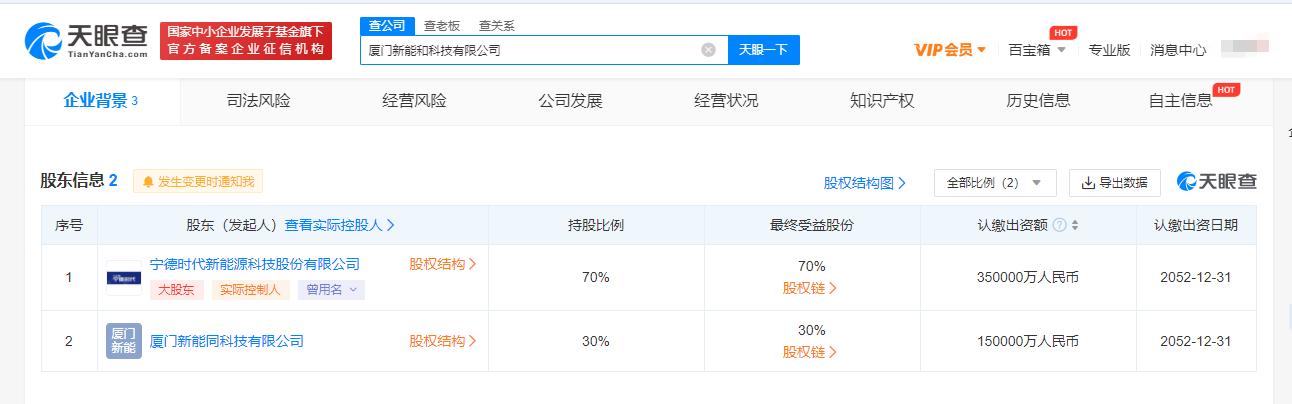Switch to the 司法风险 tab
This screenshot has height=404, width=1292.
coord(258,100)
